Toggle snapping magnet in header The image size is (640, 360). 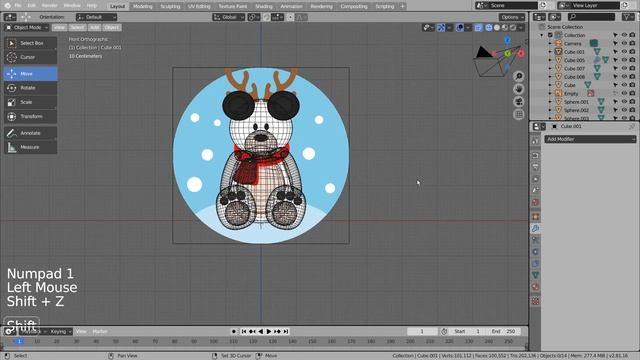(267, 17)
